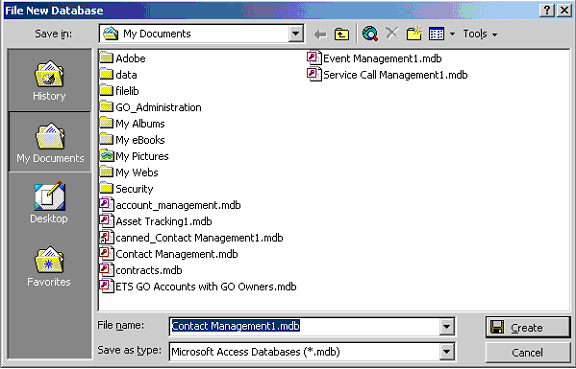Click Search the Web icon

pyautogui.click(x=370, y=34)
